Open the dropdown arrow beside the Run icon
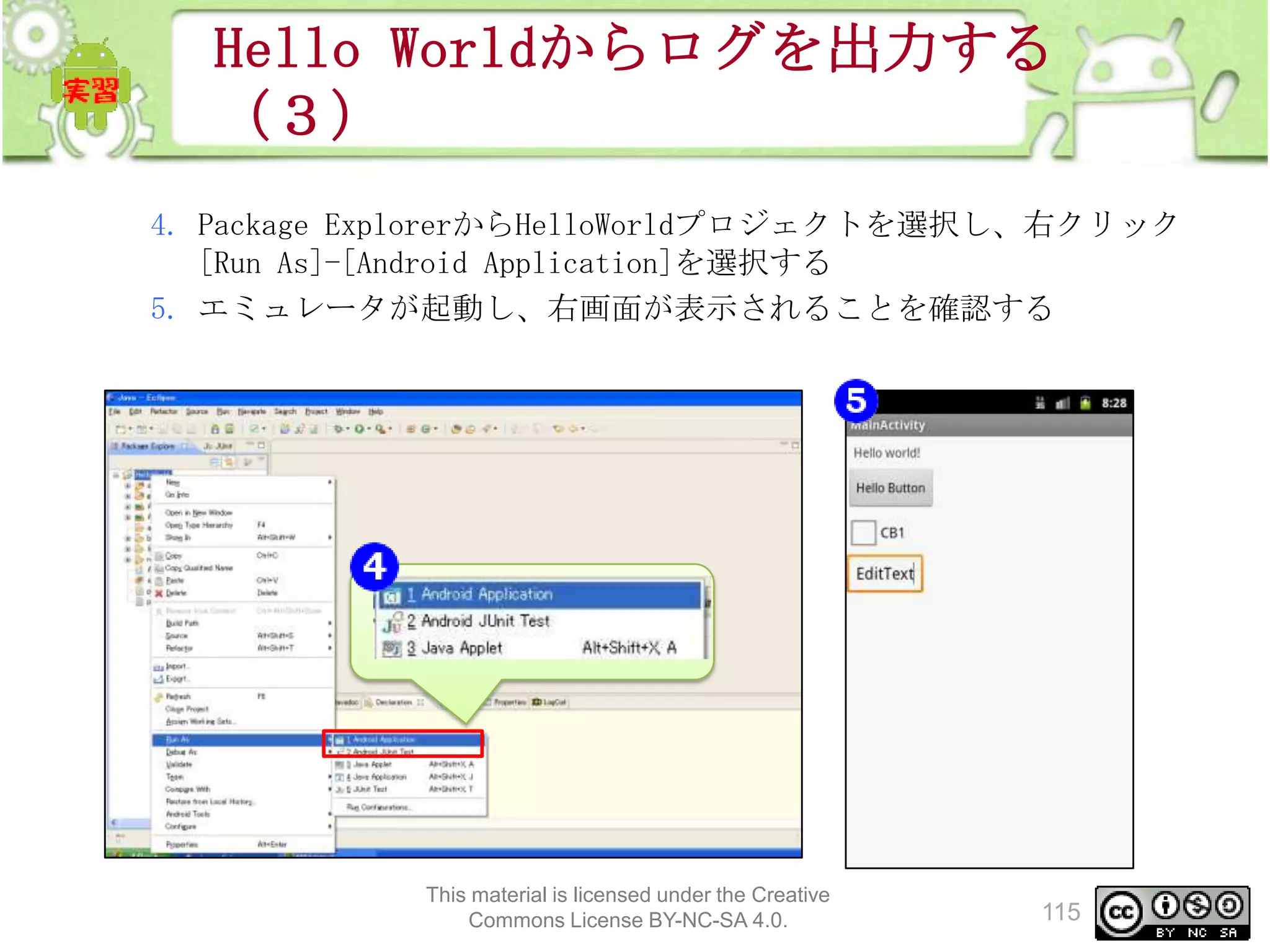The image size is (1270, 952). (369, 429)
